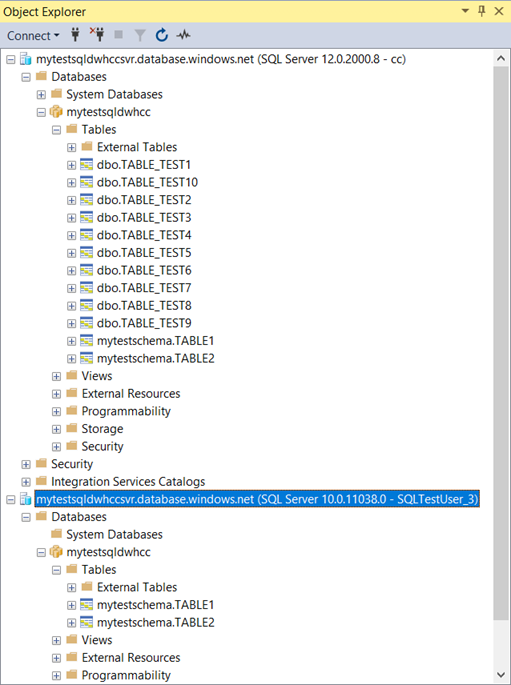The height and width of the screenshot is (685, 511).
Task: Click the mytestsqldwhcc database icon under cc server
Action: click(56, 112)
